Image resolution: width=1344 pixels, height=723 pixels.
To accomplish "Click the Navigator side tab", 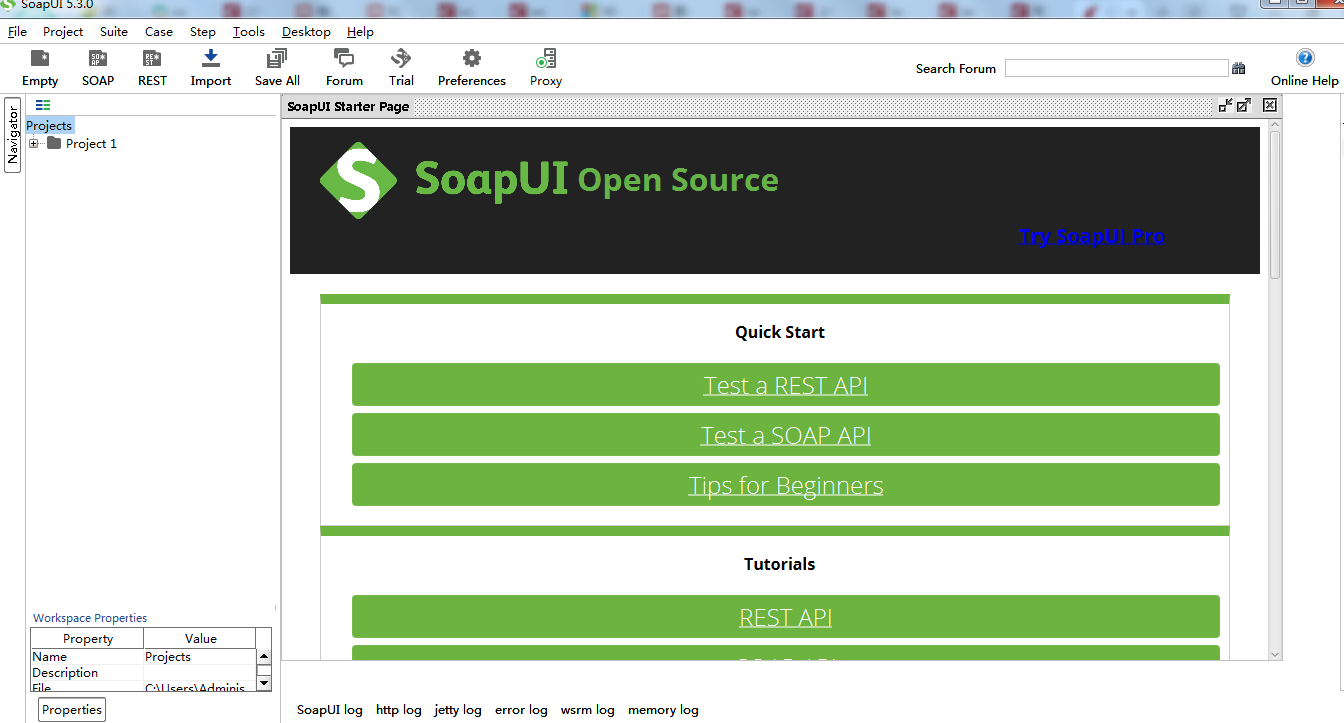I will click(x=13, y=135).
